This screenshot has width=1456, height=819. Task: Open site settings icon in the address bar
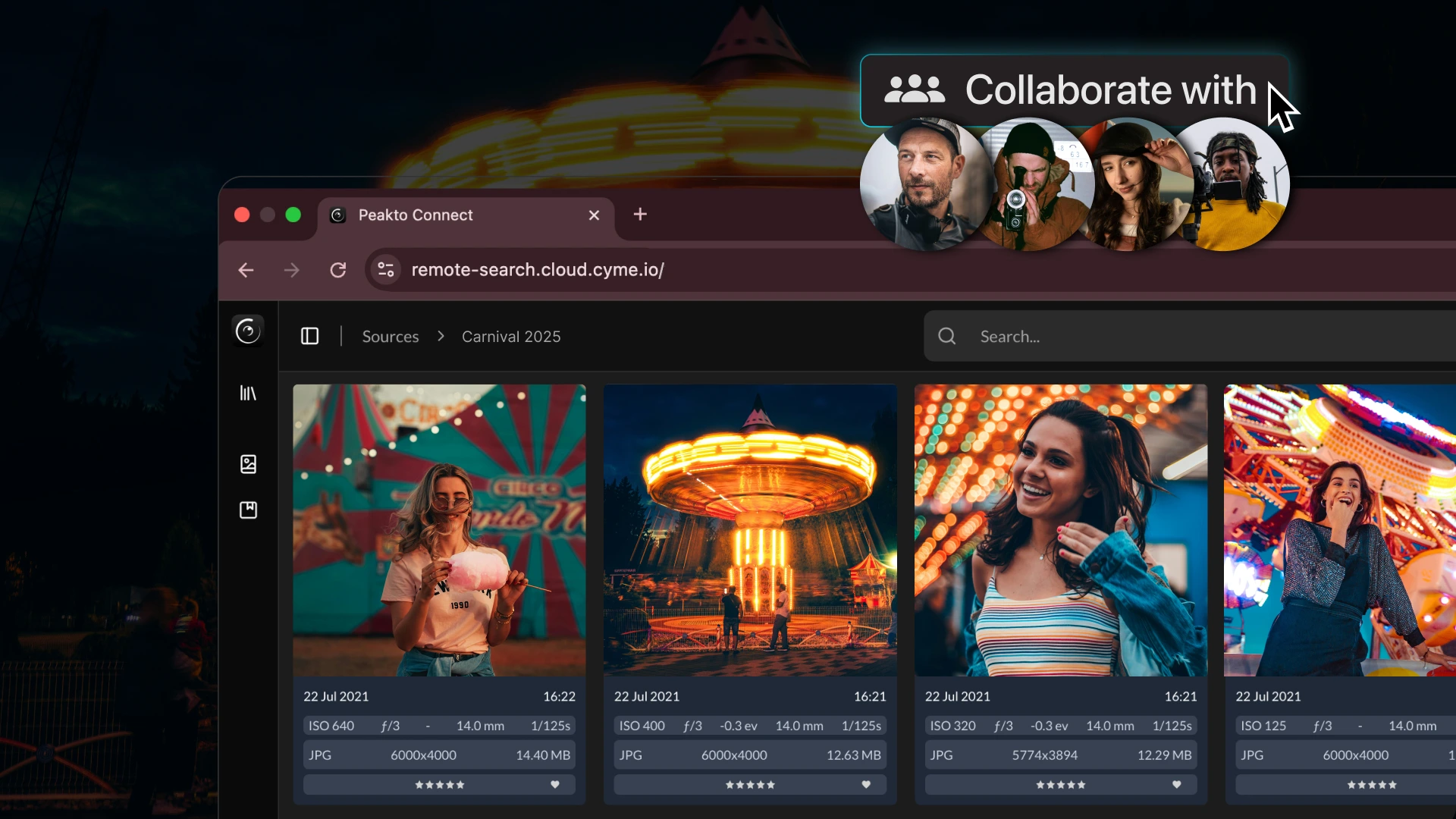pos(386,269)
